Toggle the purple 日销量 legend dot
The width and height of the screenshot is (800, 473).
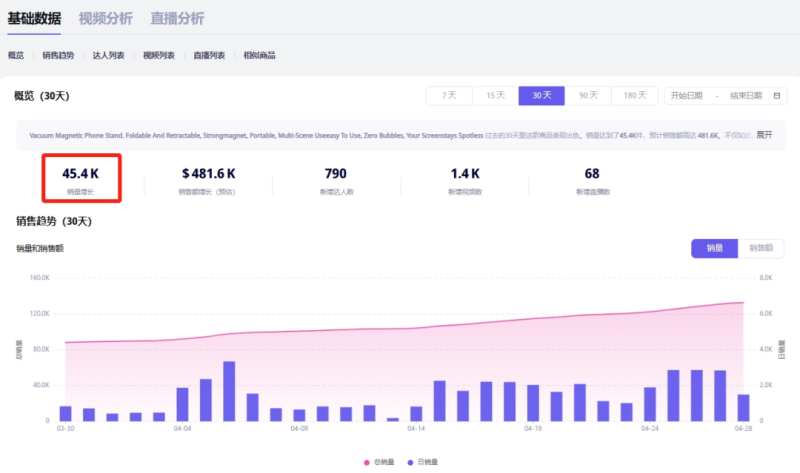coord(411,462)
